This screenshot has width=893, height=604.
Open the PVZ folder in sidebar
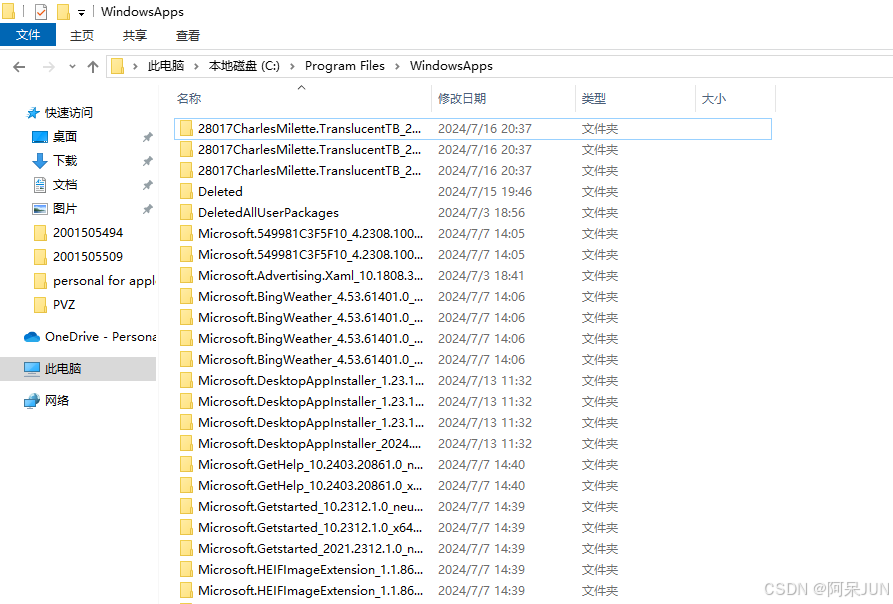pos(64,305)
